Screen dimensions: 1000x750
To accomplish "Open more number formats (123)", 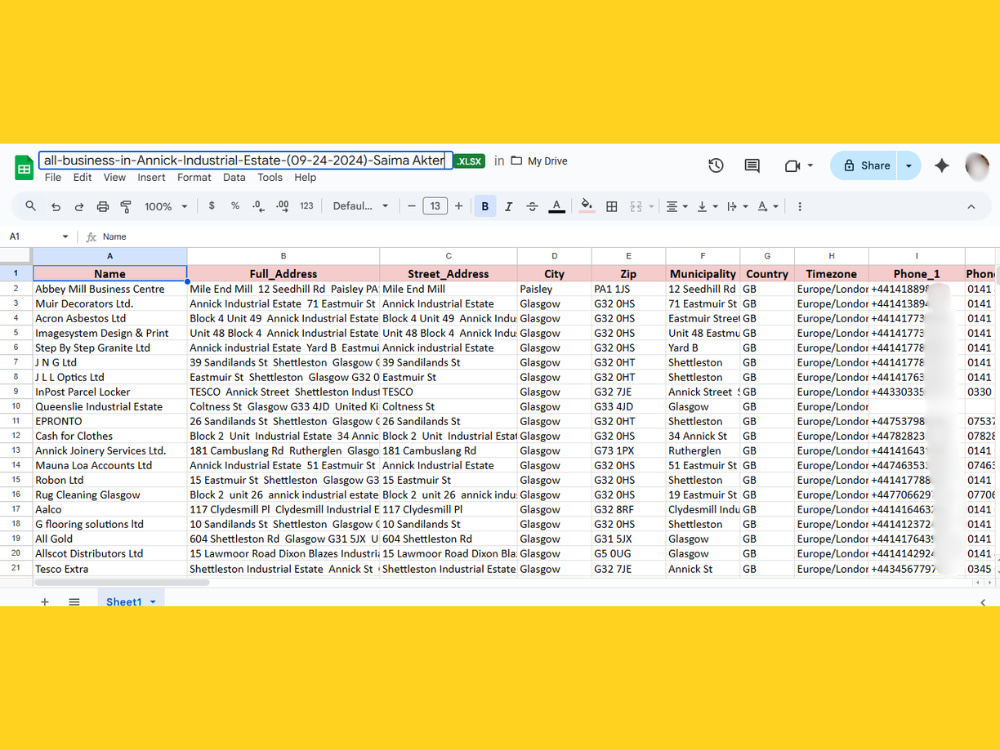I will coord(307,206).
